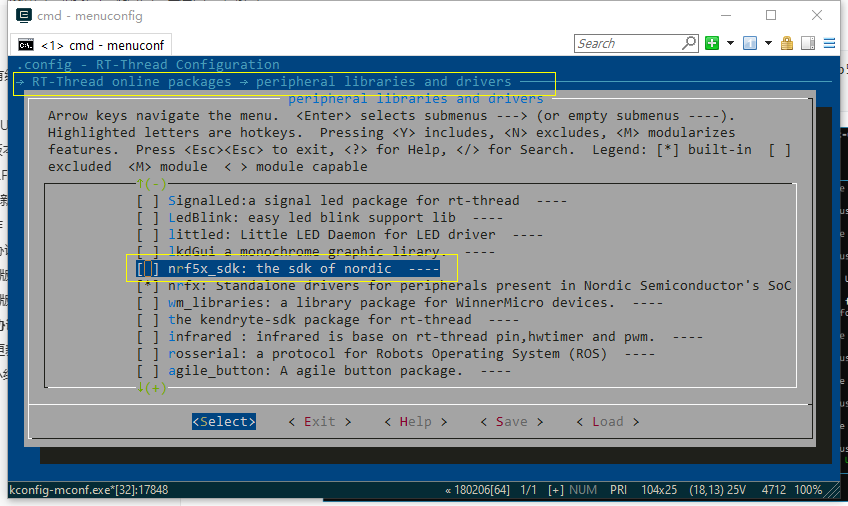Toggle the agile_button package checkbox
The image size is (848, 506).
147,371
